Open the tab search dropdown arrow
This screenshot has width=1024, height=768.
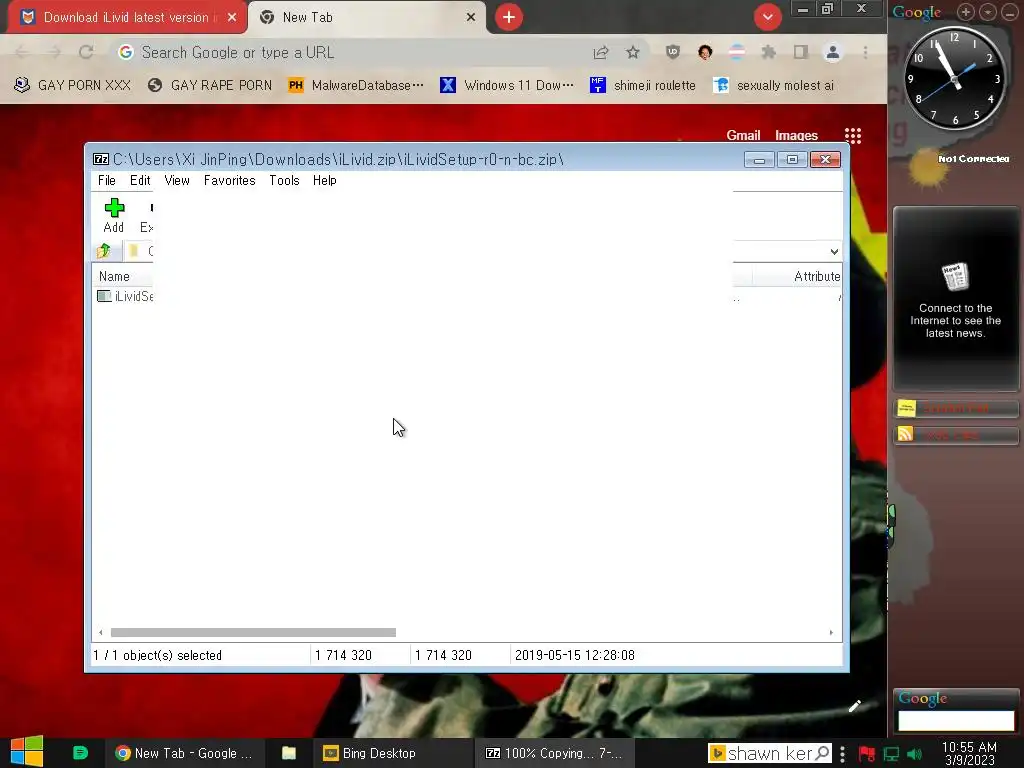pyautogui.click(x=767, y=17)
